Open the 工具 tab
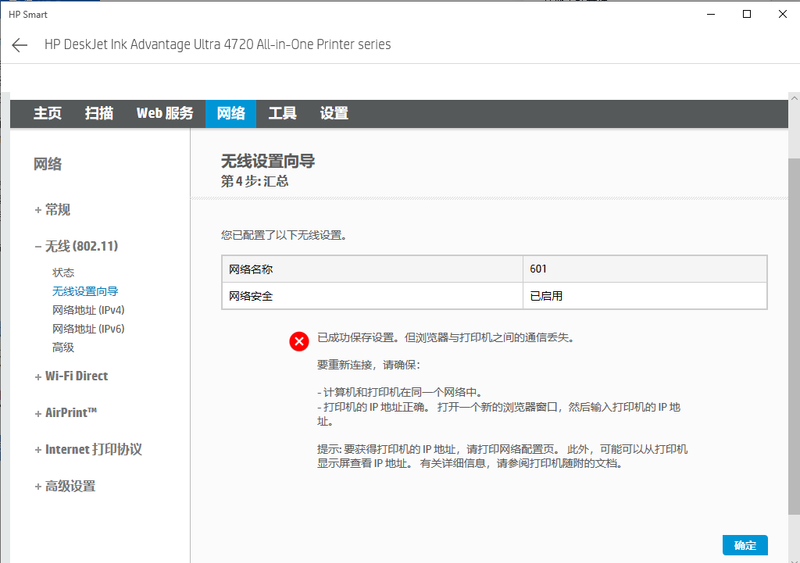Screen dimensions: 800x563 [282, 114]
